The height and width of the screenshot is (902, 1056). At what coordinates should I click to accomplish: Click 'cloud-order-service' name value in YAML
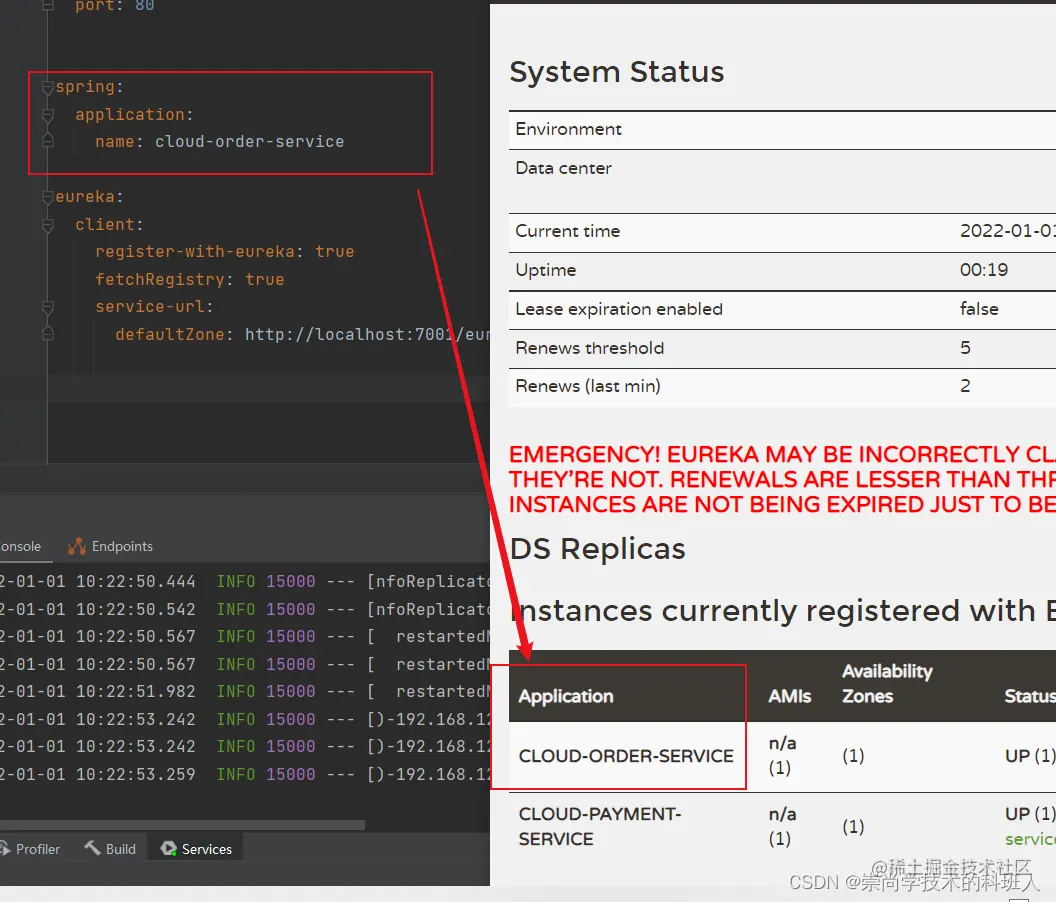pos(249,141)
